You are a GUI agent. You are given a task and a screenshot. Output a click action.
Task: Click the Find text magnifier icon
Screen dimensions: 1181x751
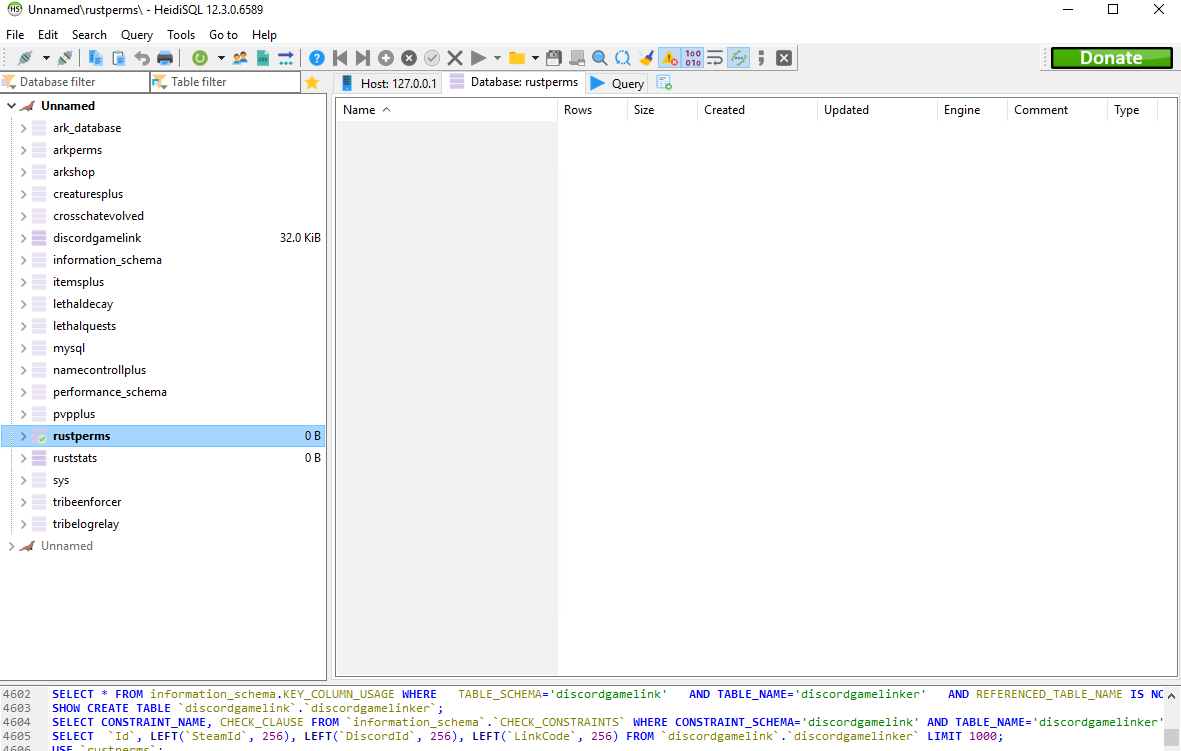pos(600,58)
